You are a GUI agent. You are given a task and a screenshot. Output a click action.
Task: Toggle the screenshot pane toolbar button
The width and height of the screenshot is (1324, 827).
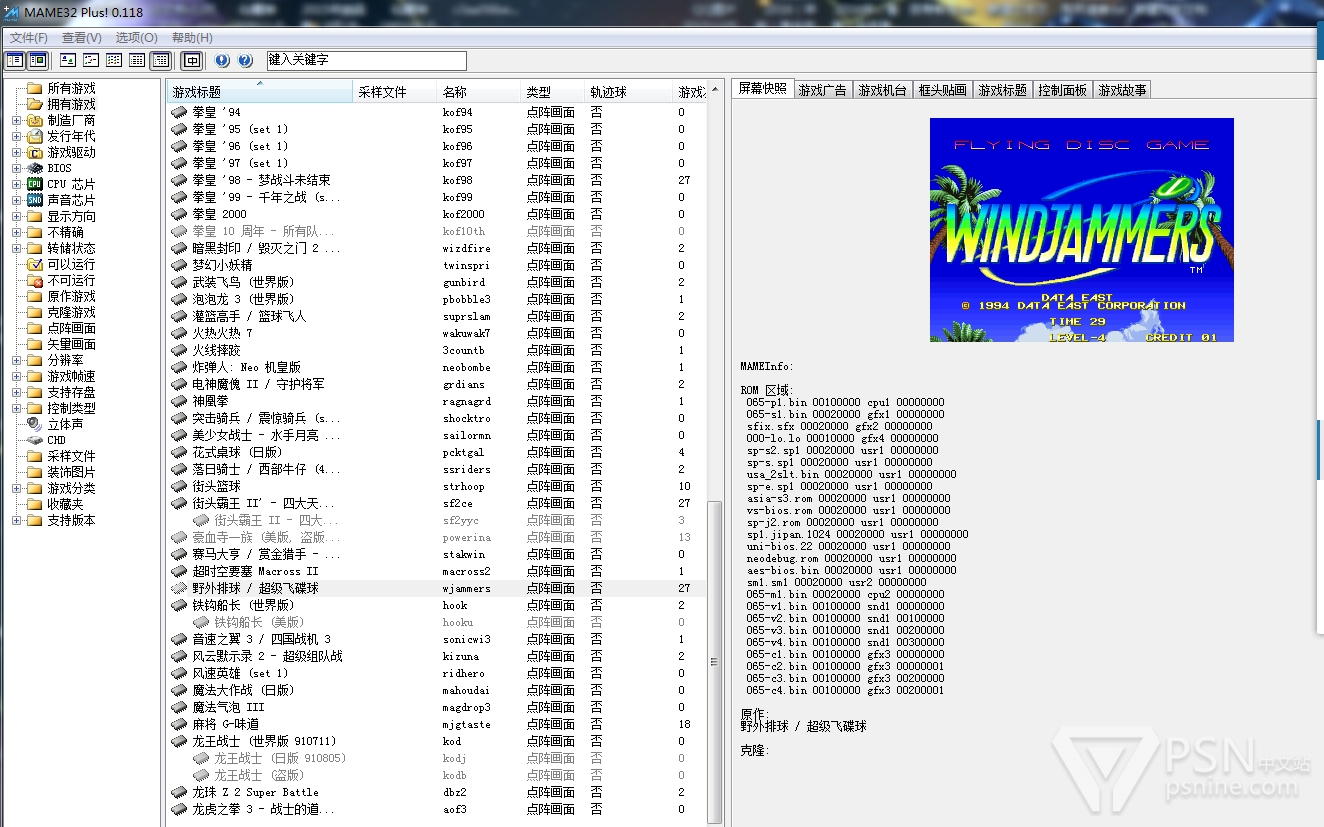tap(38, 61)
